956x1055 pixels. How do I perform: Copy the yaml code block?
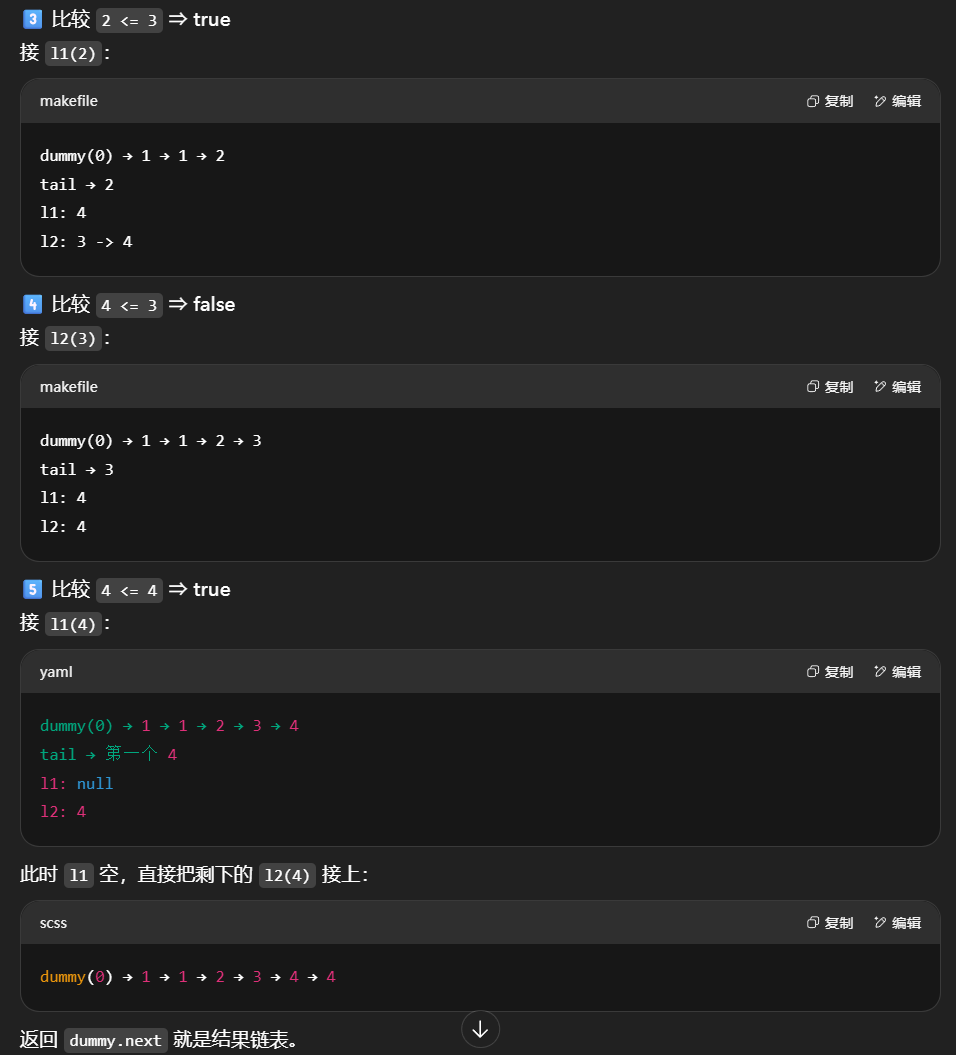(x=830, y=672)
